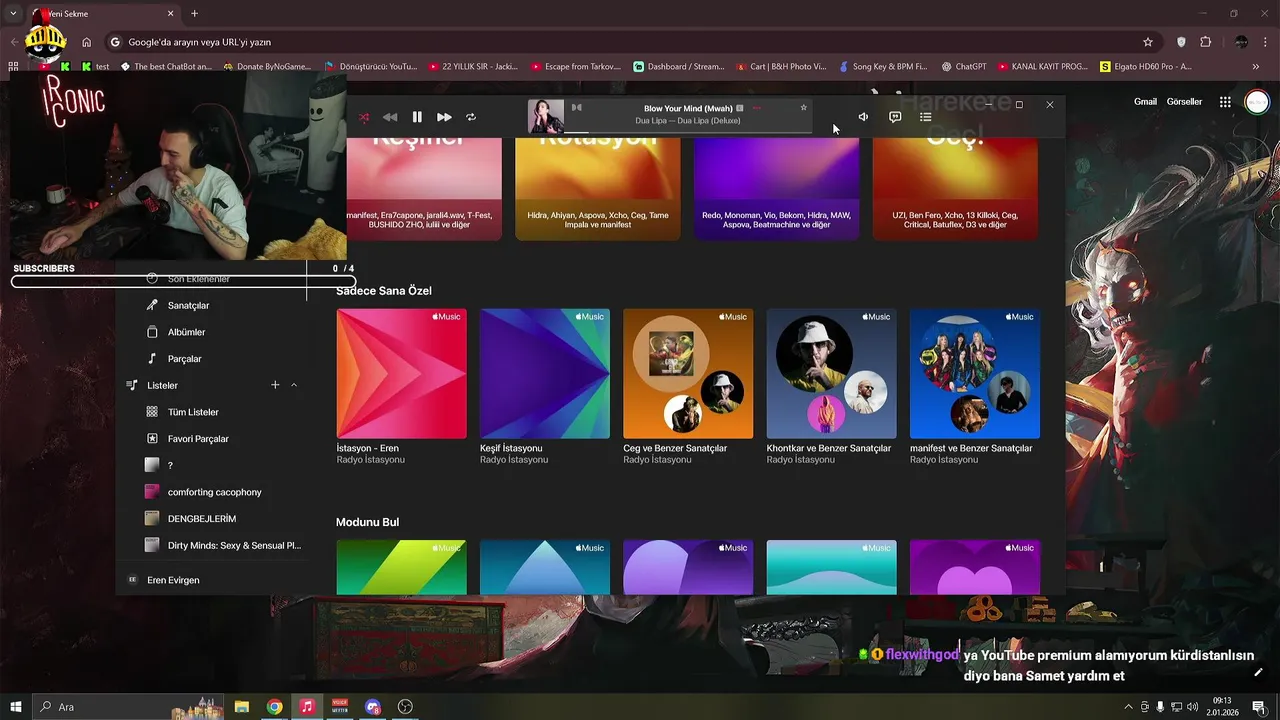
Task: Open the Gmail link
Action: pos(1145,102)
